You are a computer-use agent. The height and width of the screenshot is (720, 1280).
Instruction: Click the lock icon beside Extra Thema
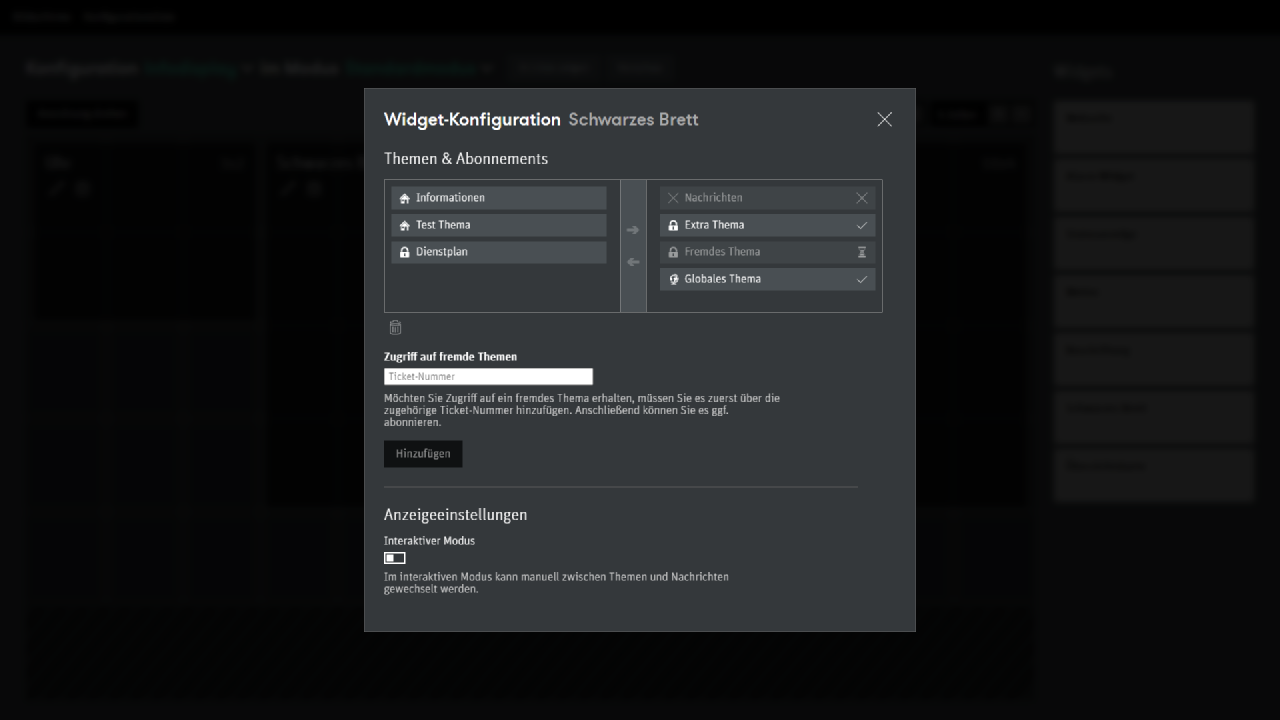click(x=673, y=225)
